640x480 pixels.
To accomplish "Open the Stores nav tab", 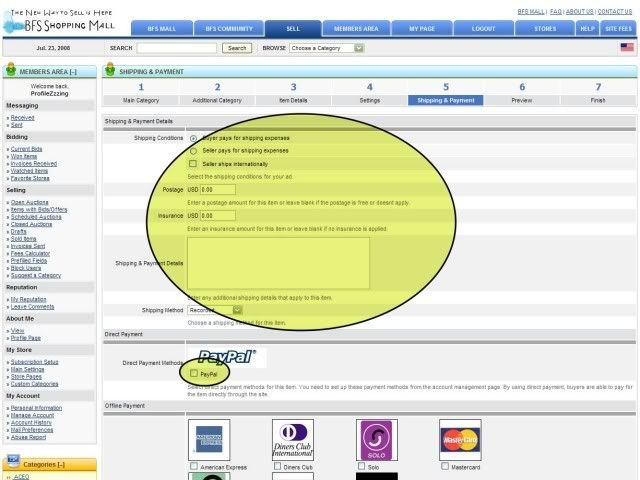I will pyautogui.click(x=545, y=29).
